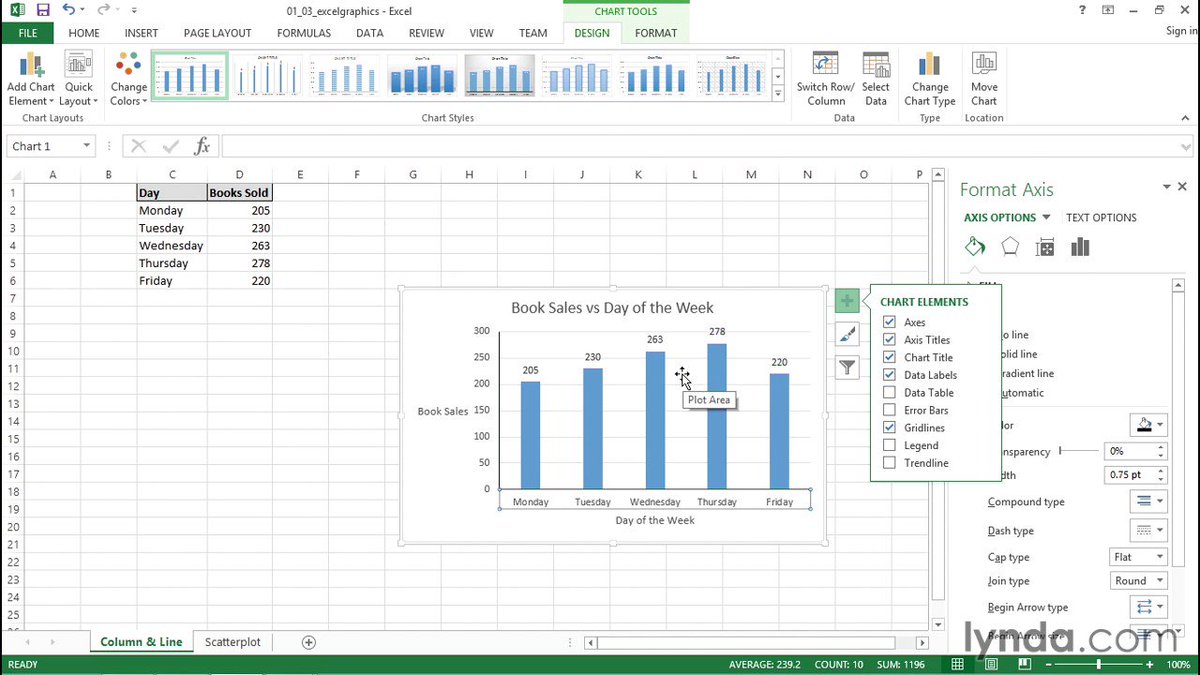Check the Legend checkbox

pyautogui.click(x=889, y=445)
